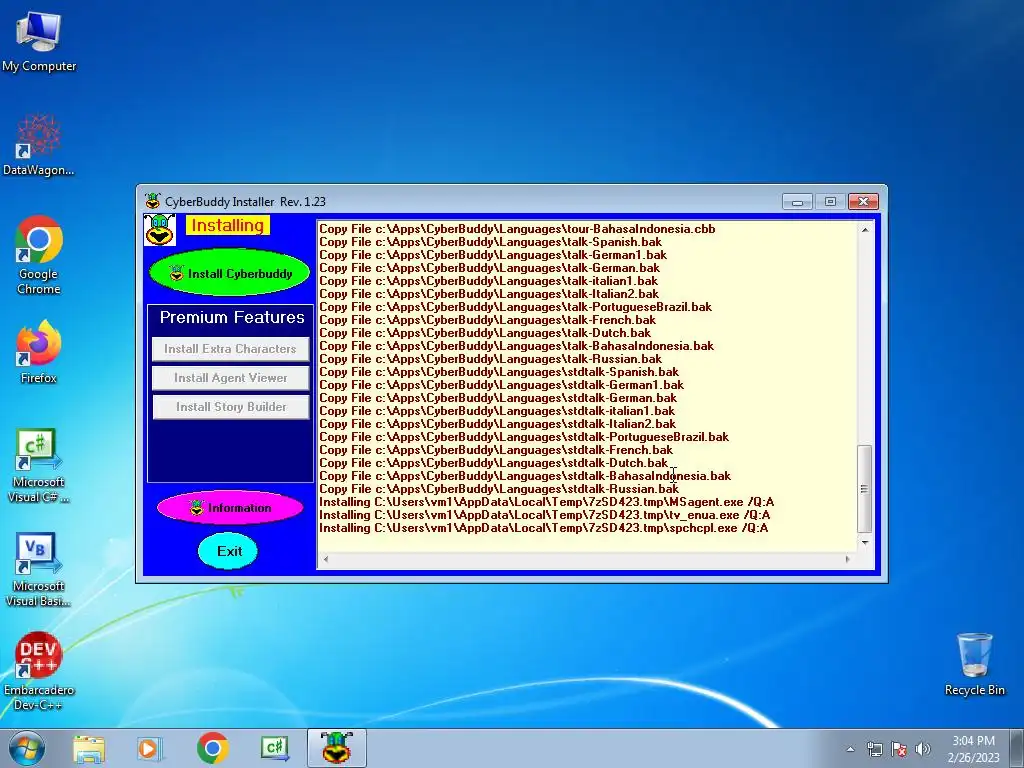Click the yellow Installing status label
Image resolution: width=1024 pixels, height=768 pixels.
pos(228,225)
